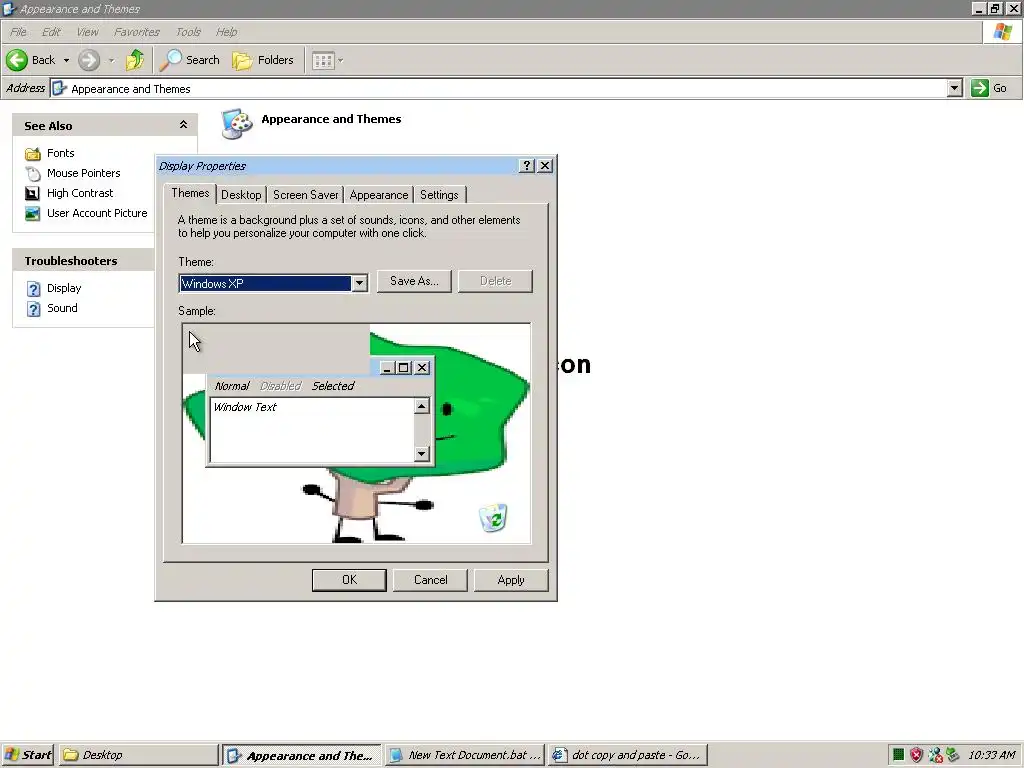
Task: Click the Appearance and Themes palette icon
Action: coord(236,124)
